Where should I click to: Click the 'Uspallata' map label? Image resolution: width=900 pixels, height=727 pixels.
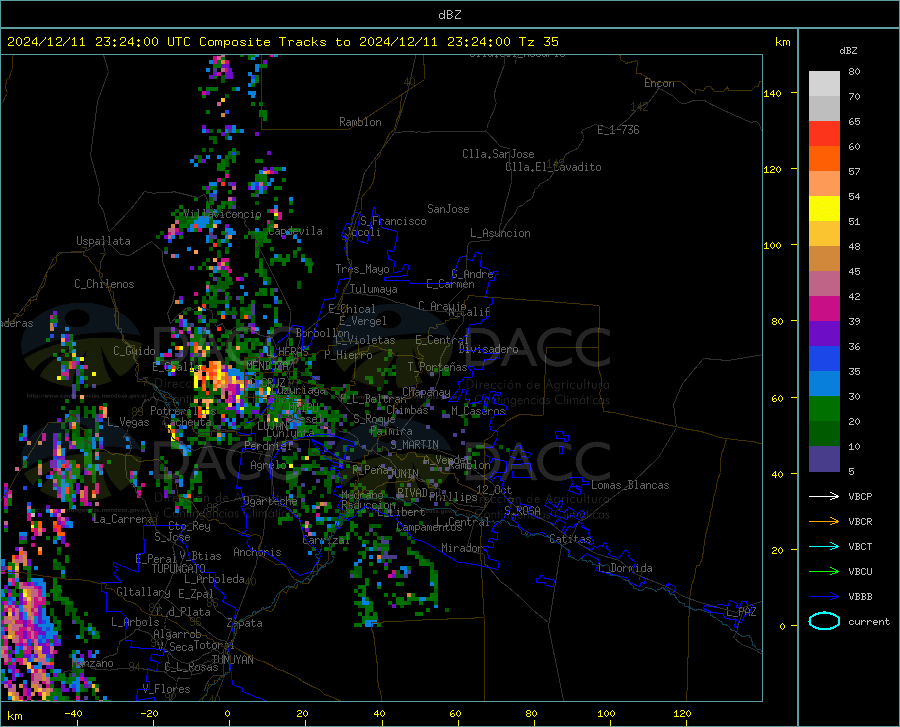coord(103,241)
